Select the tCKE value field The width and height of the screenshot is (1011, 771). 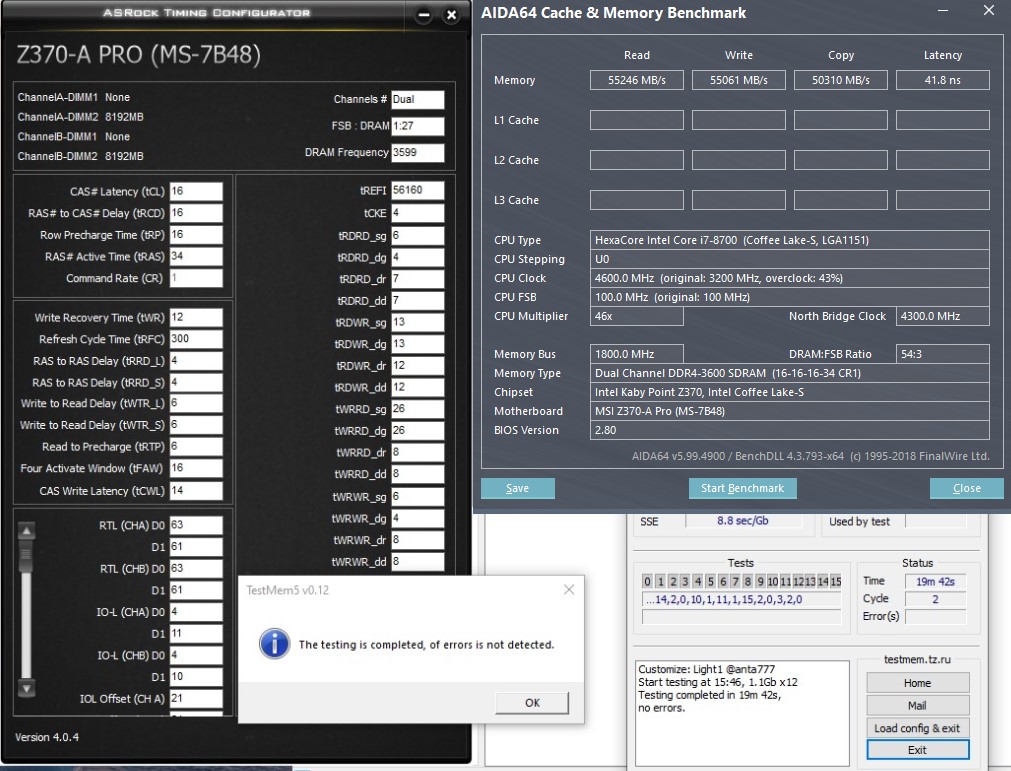418,213
